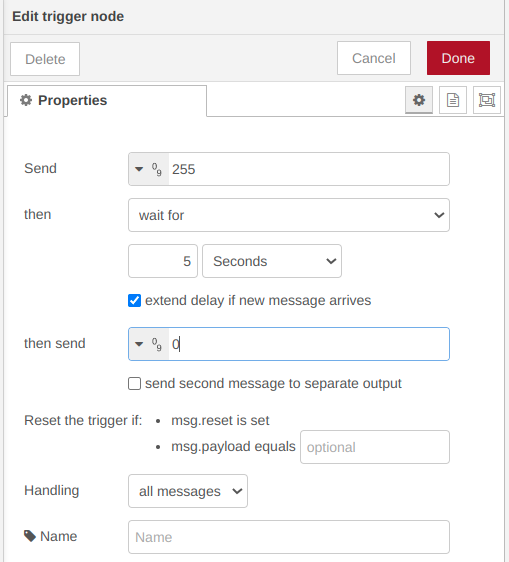Open the node properties gear icon
Viewport: 509px width, 562px height.
[419, 100]
